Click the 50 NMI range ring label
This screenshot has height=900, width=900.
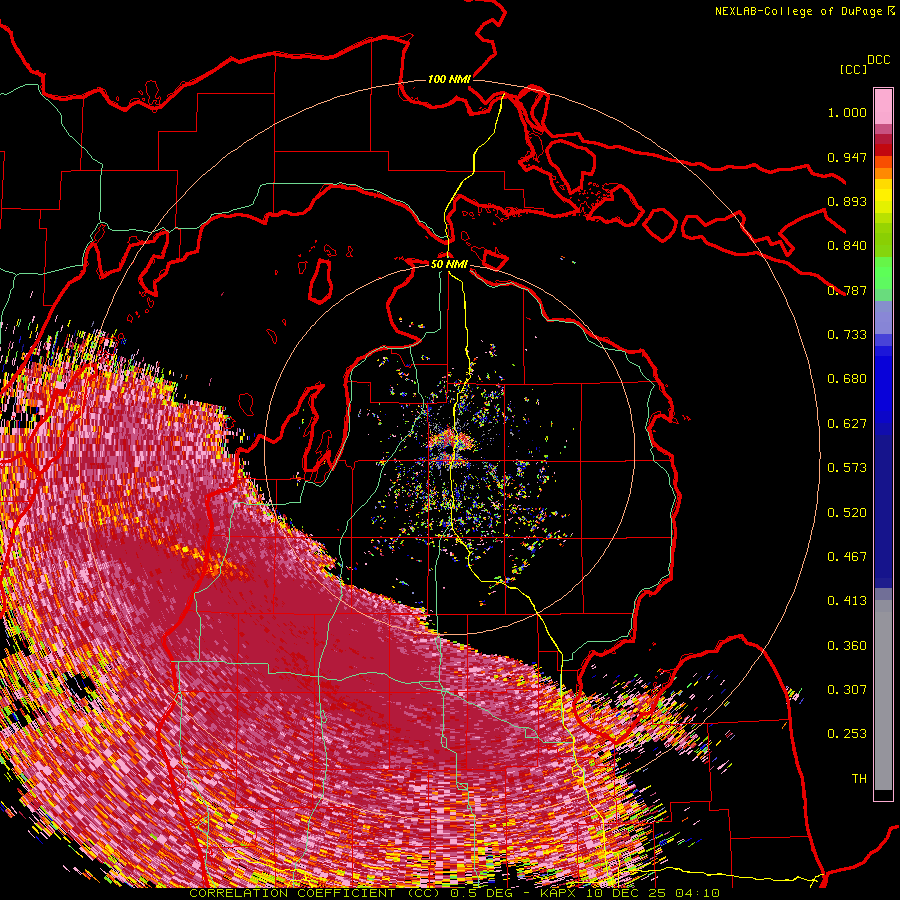[x=449, y=264]
